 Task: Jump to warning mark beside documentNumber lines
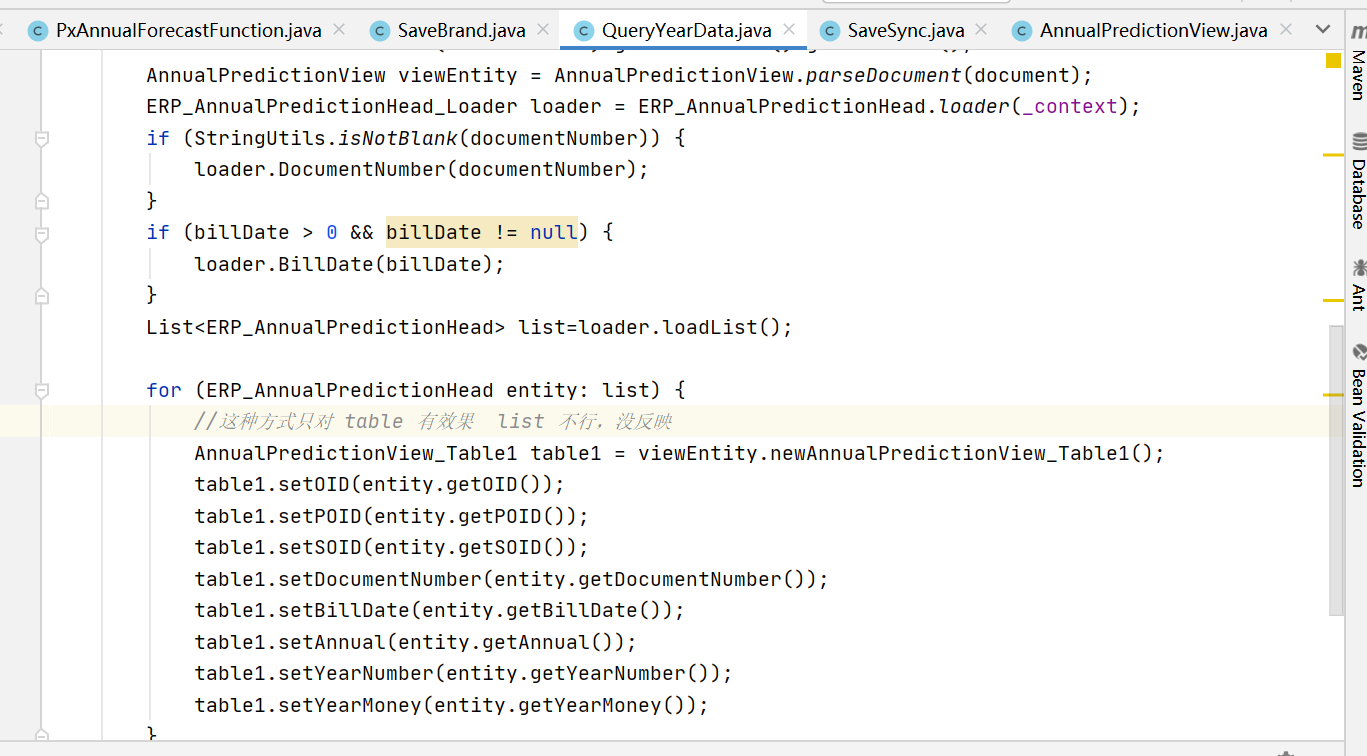[1333, 155]
